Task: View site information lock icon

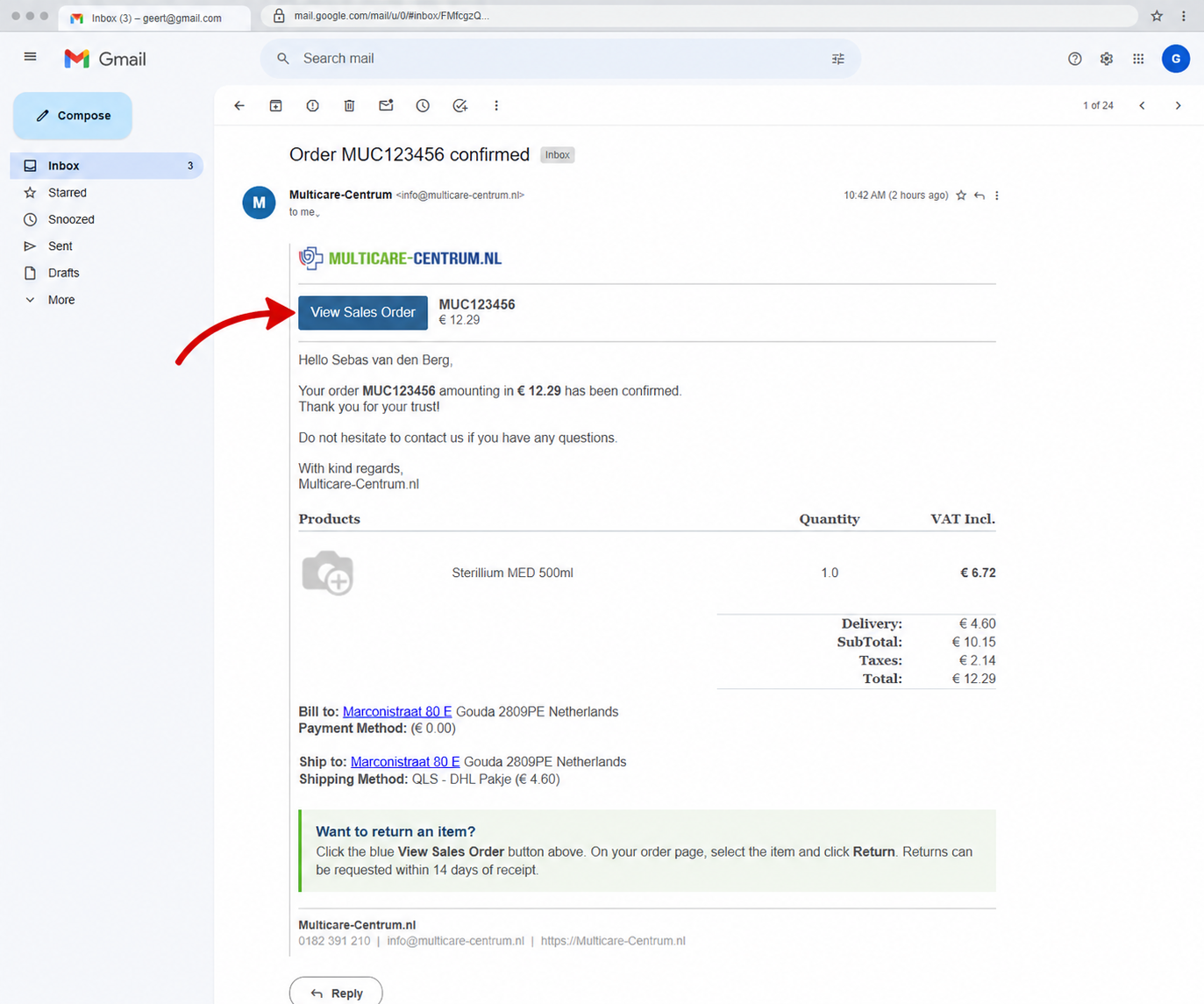Action: tap(279, 16)
